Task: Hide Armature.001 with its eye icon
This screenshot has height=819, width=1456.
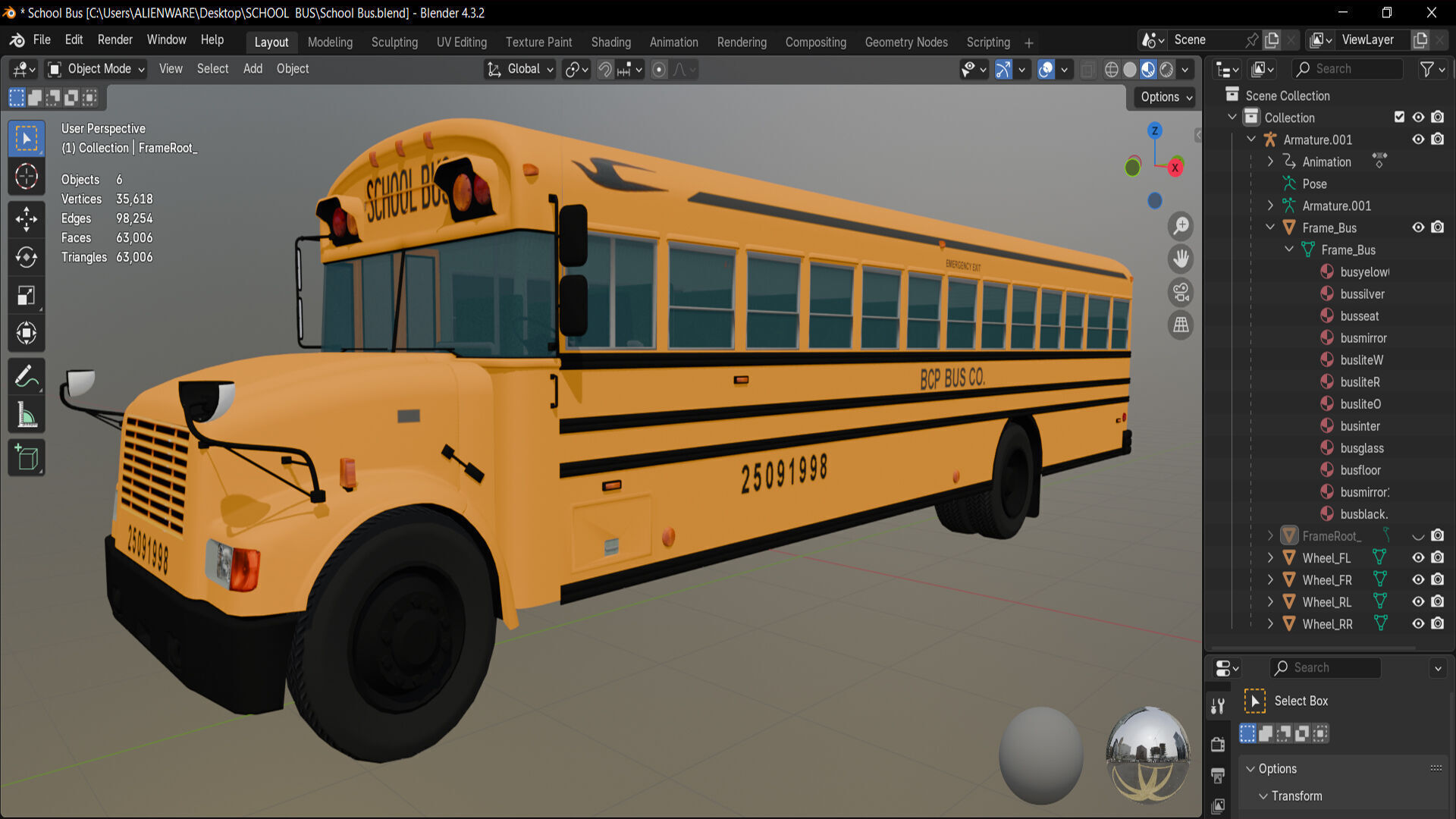Action: pyautogui.click(x=1417, y=140)
